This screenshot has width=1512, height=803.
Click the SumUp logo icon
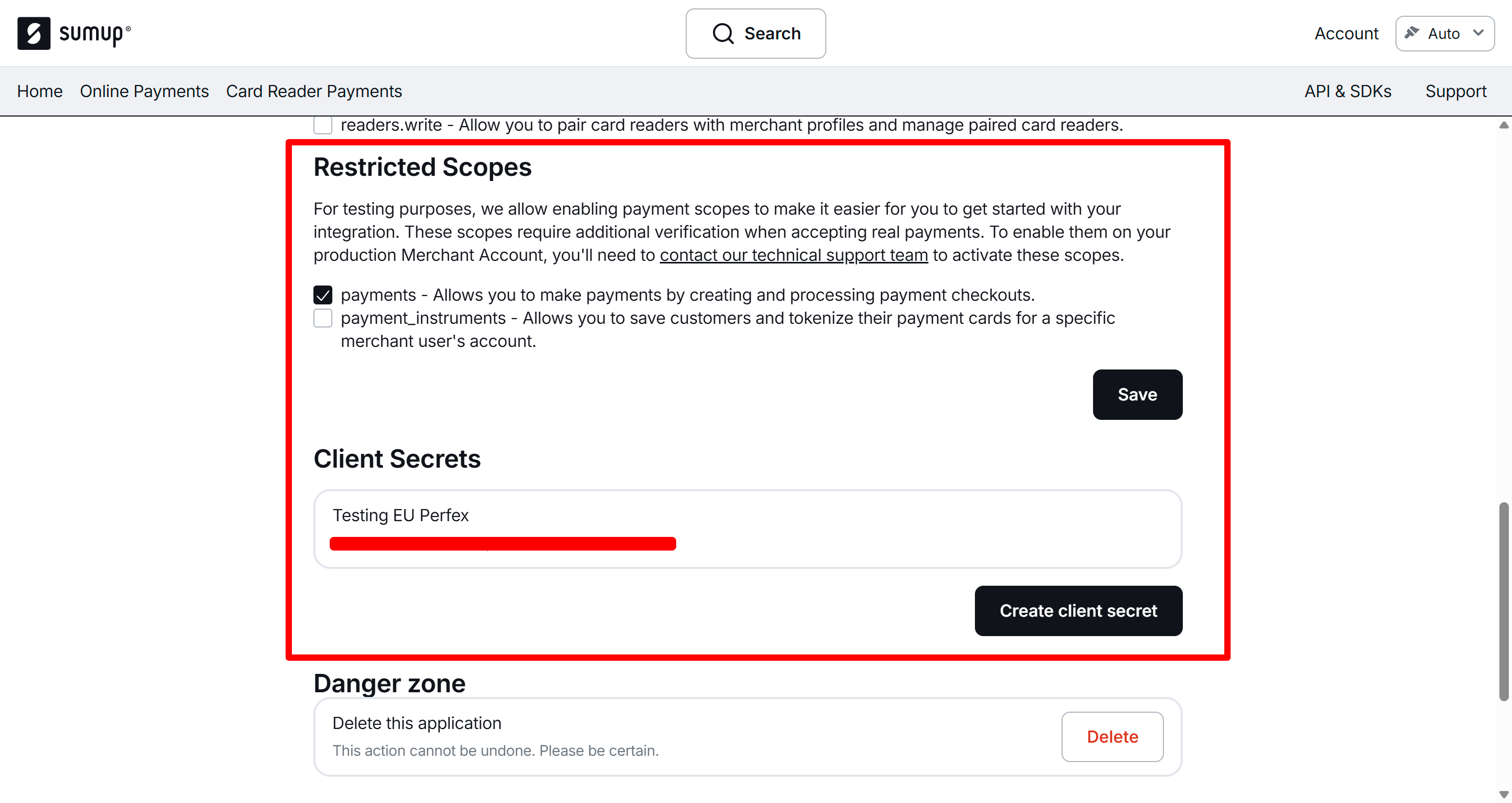(34, 34)
